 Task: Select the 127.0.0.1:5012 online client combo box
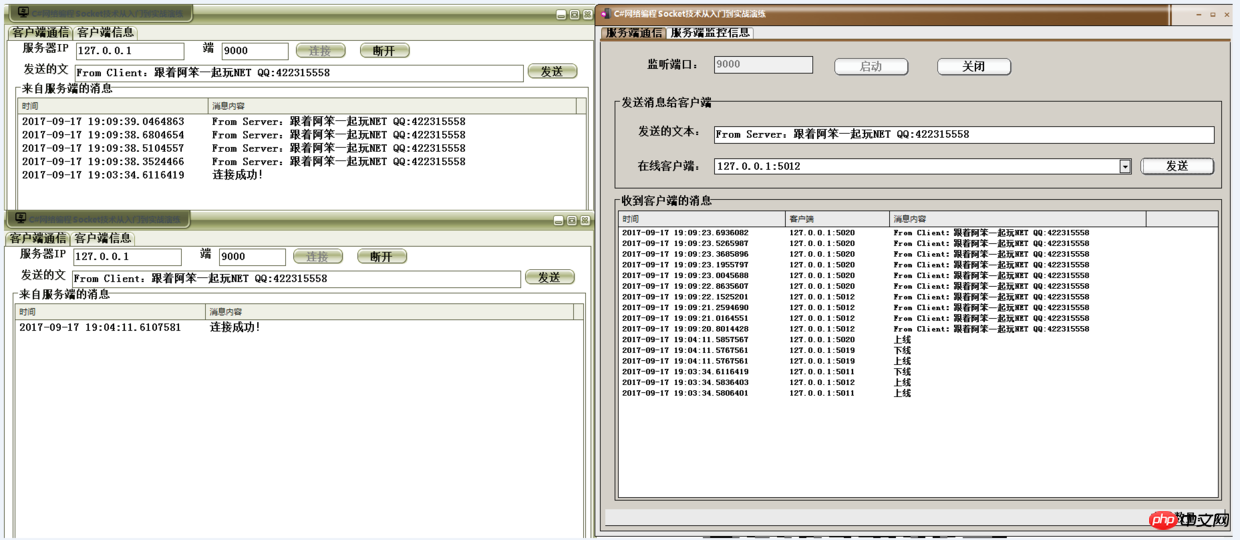point(922,167)
